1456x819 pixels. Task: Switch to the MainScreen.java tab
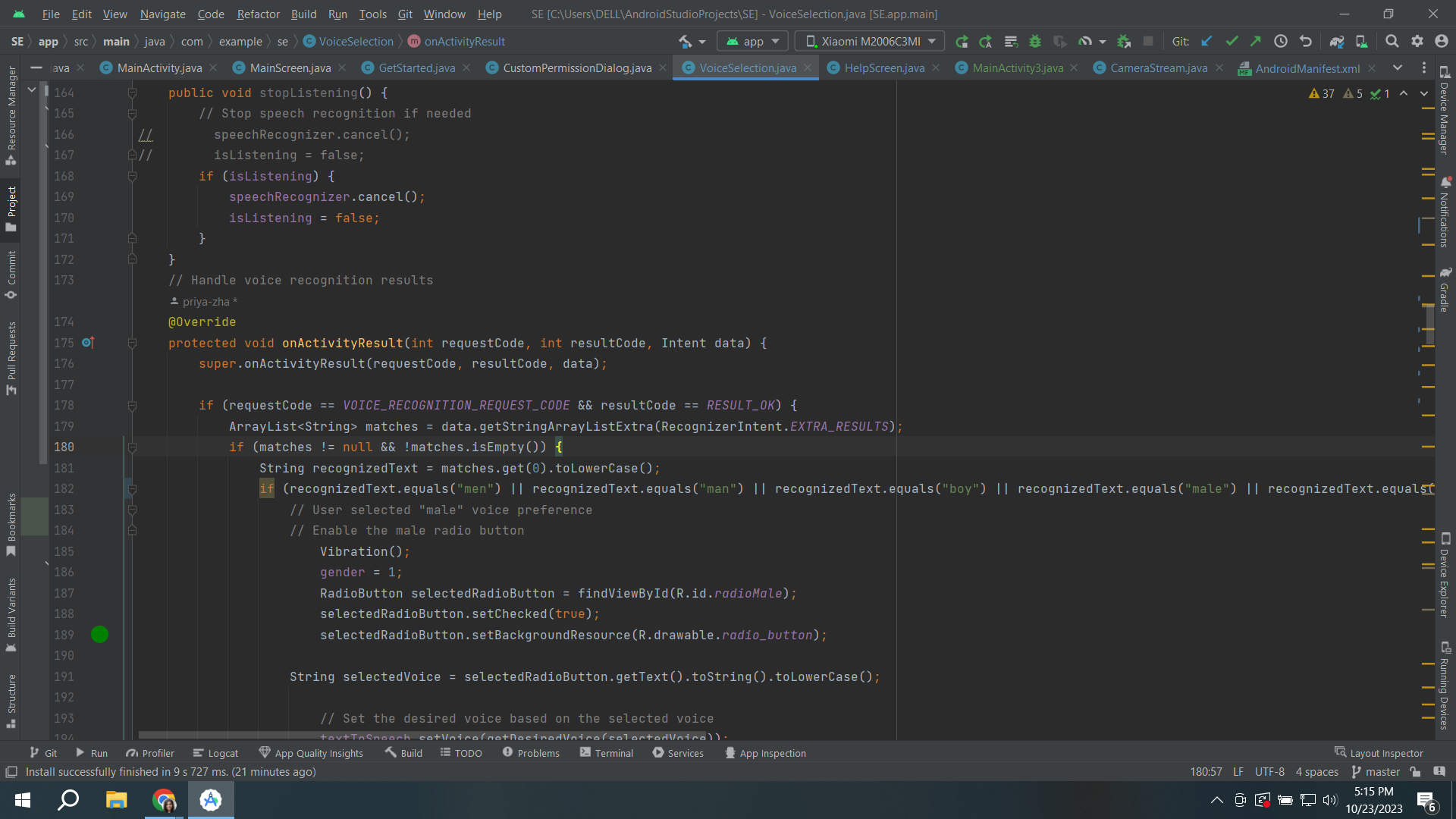tap(290, 68)
